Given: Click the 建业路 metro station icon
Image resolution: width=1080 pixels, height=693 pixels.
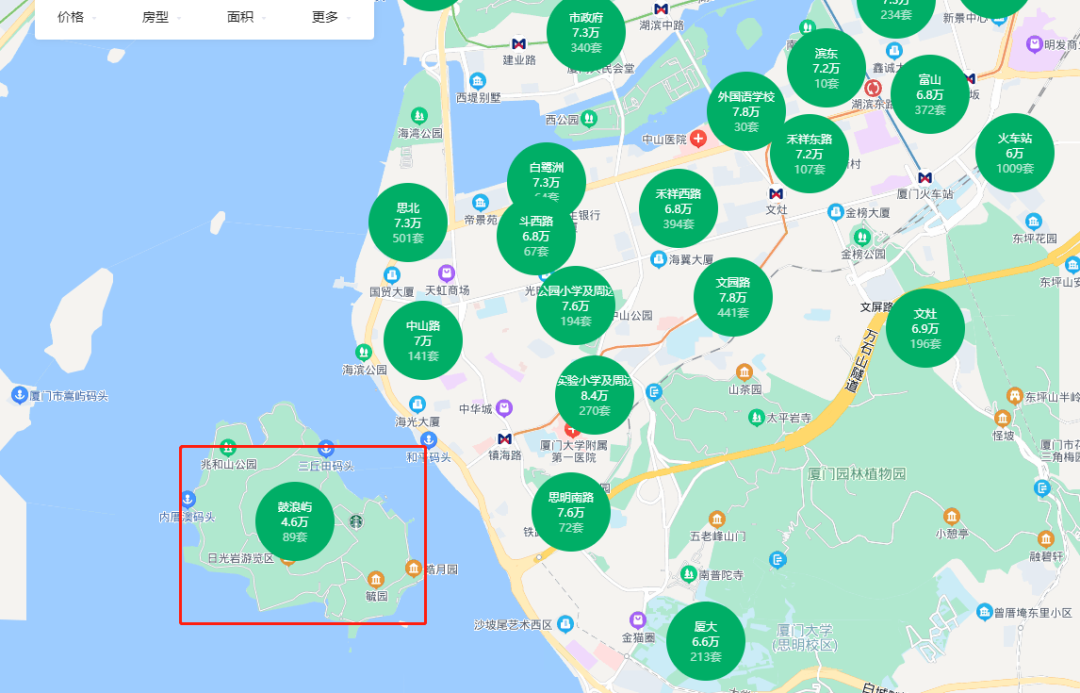Looking at the screenshot, I should click(x=519, y=44).
